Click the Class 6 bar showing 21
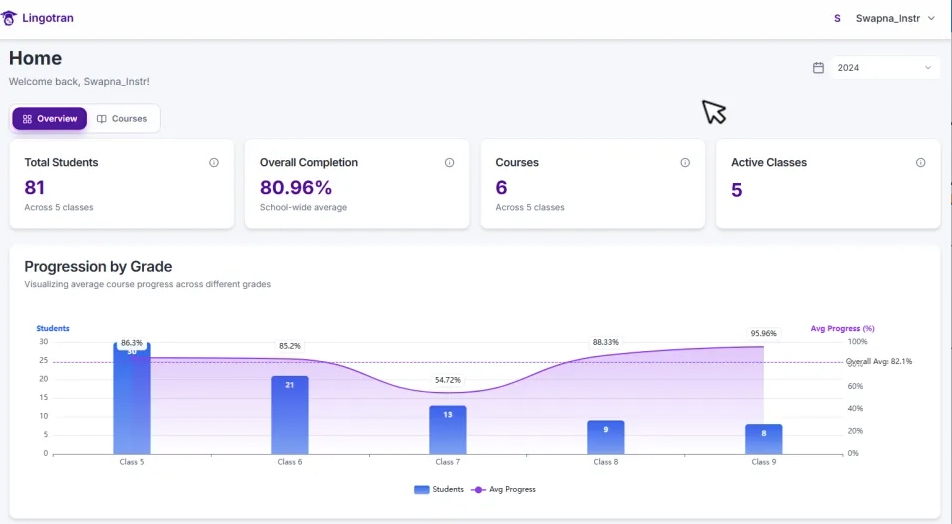 (289, 415)
